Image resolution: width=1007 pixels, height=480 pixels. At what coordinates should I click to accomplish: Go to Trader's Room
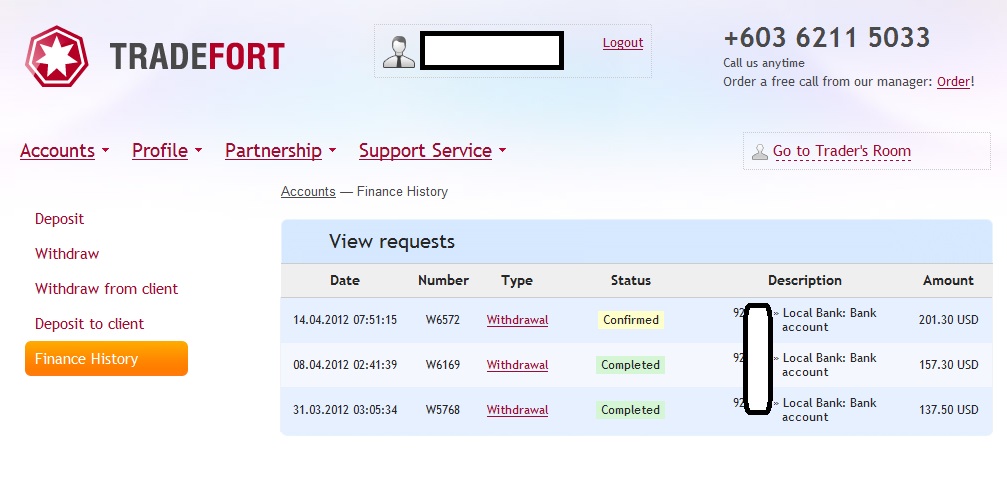[842, 152]
